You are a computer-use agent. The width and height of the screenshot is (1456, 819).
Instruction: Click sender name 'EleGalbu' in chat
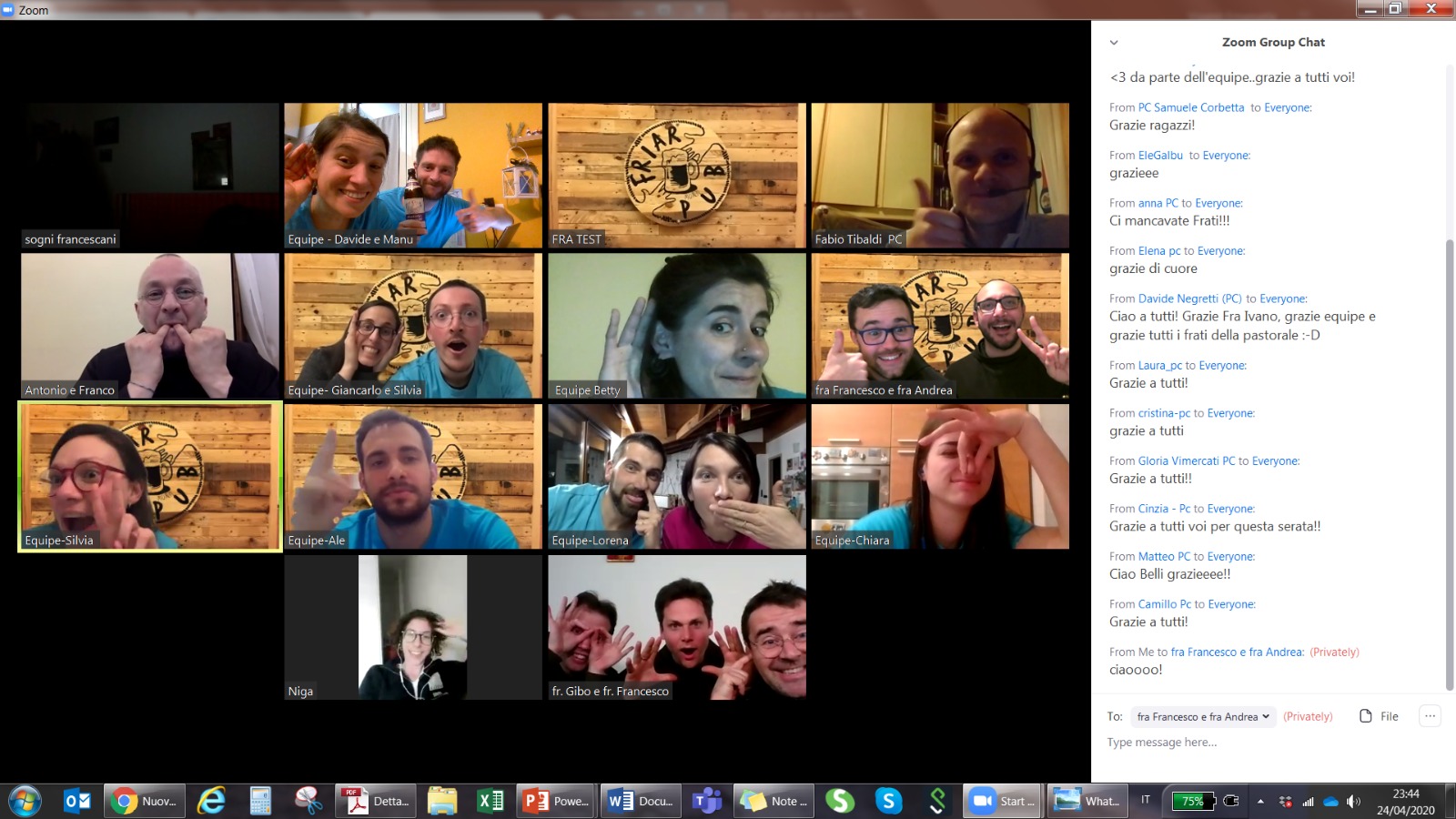(1160, 156)
